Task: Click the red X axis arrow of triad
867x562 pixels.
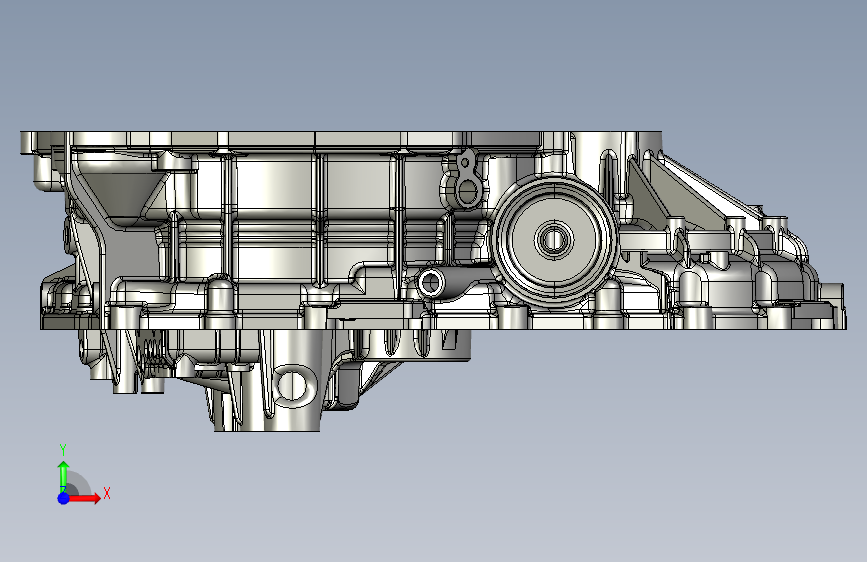Action: coord(85,498)
